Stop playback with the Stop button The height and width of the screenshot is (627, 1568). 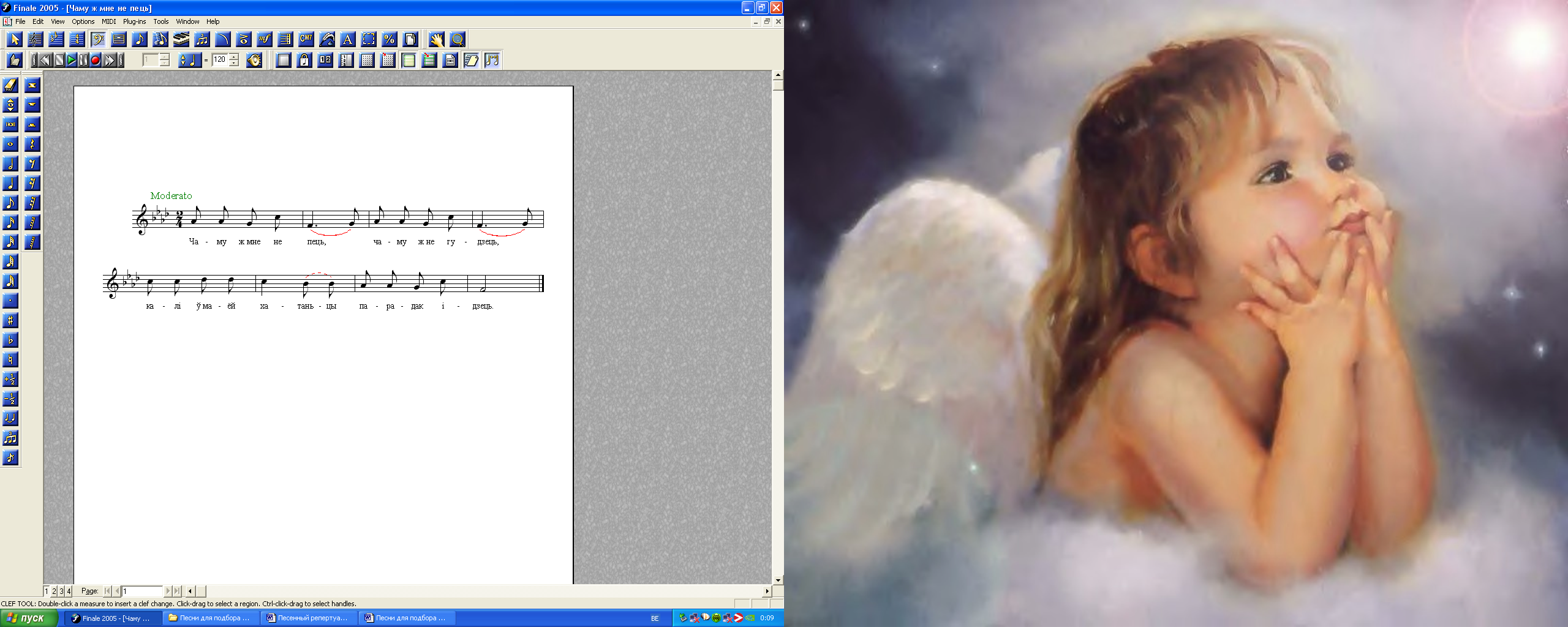pos(59,60)
